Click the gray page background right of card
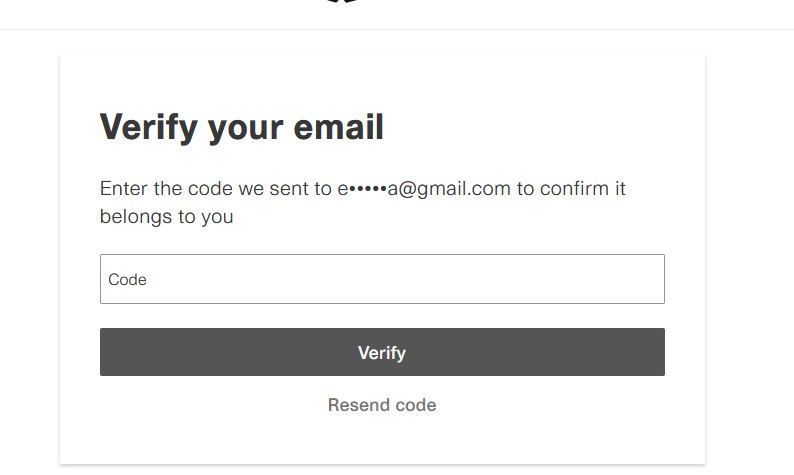Screen dimensions: 794x475 tap(750, 250)
